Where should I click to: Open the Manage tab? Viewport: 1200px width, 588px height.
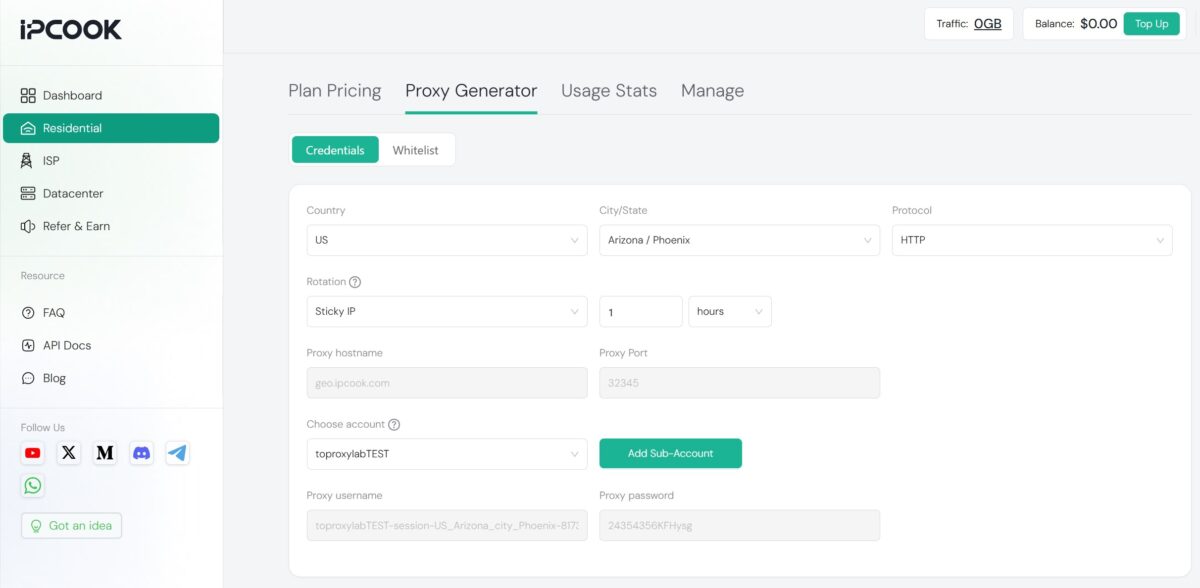712,91
